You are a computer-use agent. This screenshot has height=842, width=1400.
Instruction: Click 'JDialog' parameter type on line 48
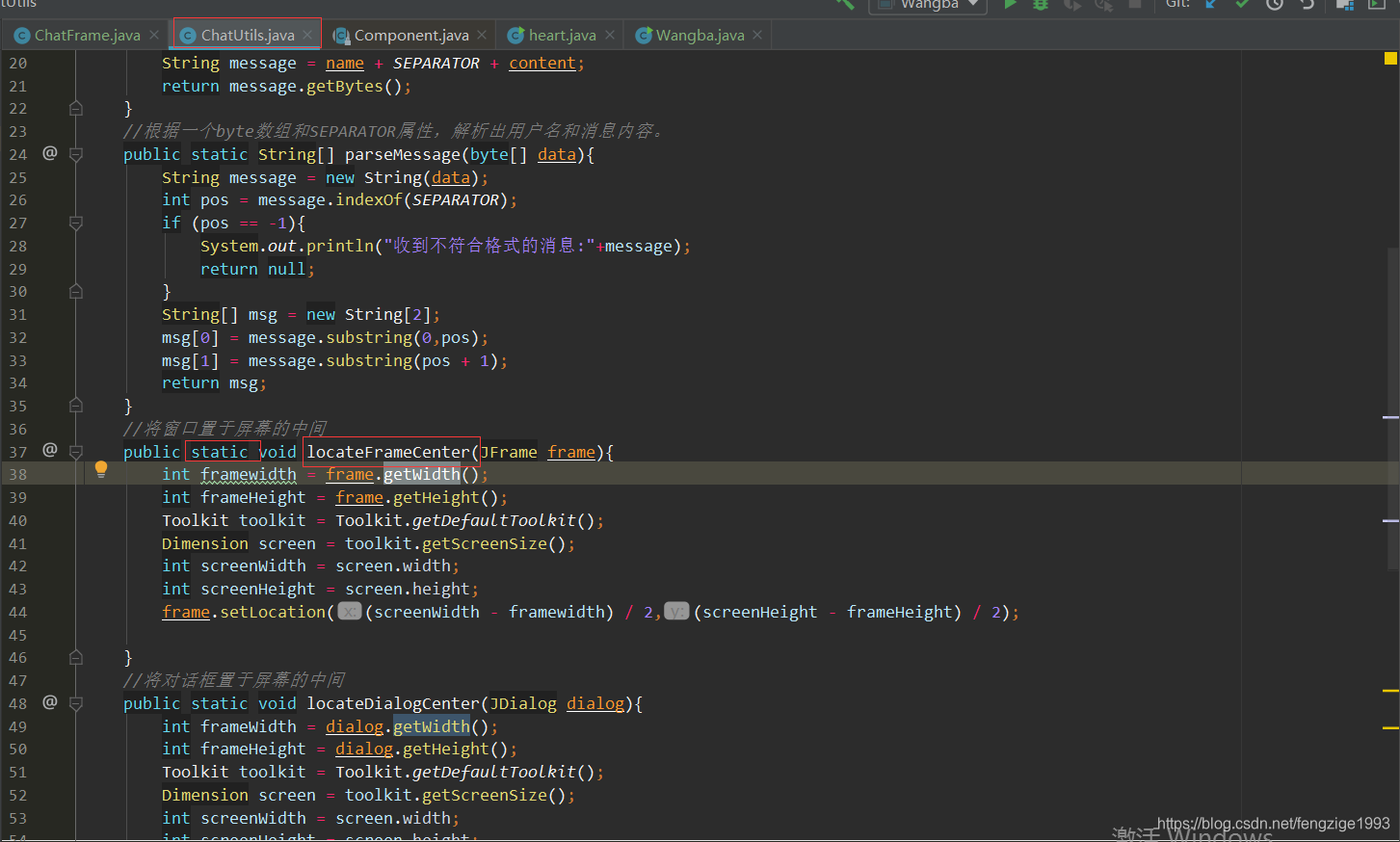[523, 703]
